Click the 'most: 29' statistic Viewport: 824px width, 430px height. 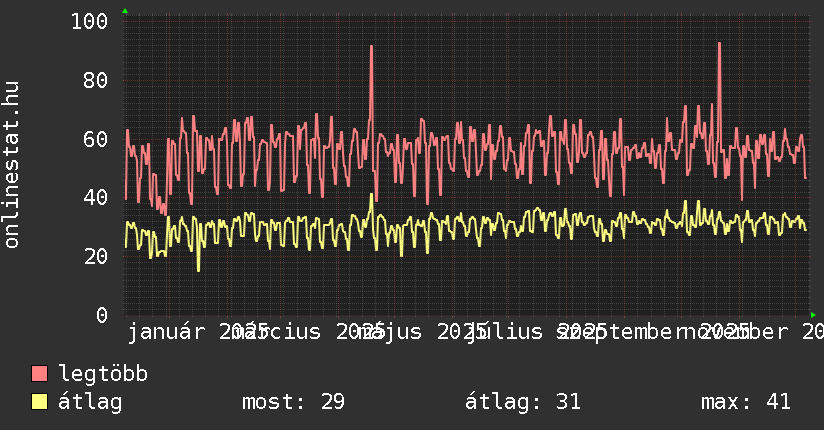pos(293,402)
